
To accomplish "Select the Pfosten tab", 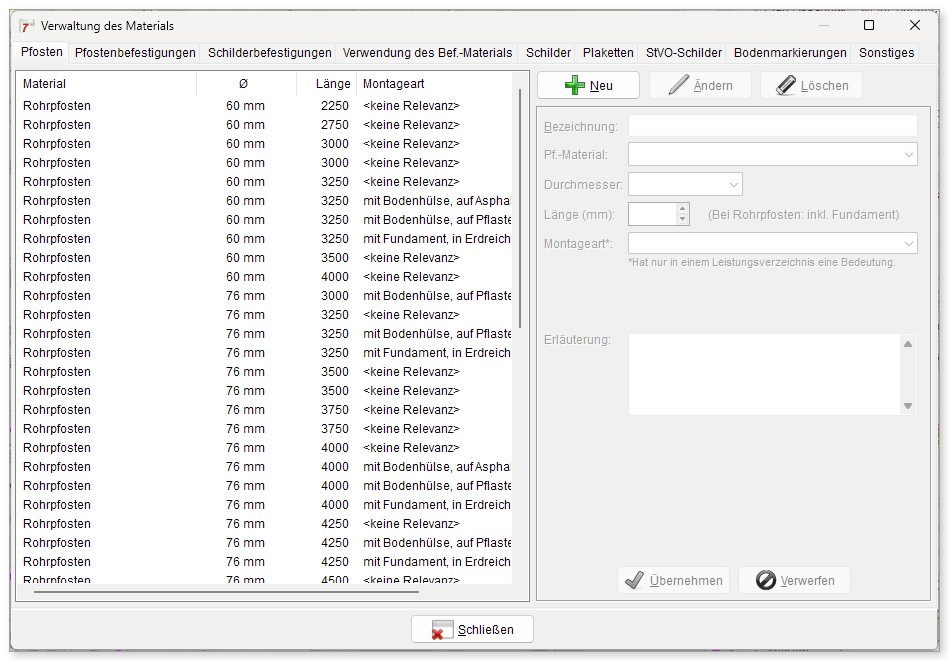I will tap(42, 51).
